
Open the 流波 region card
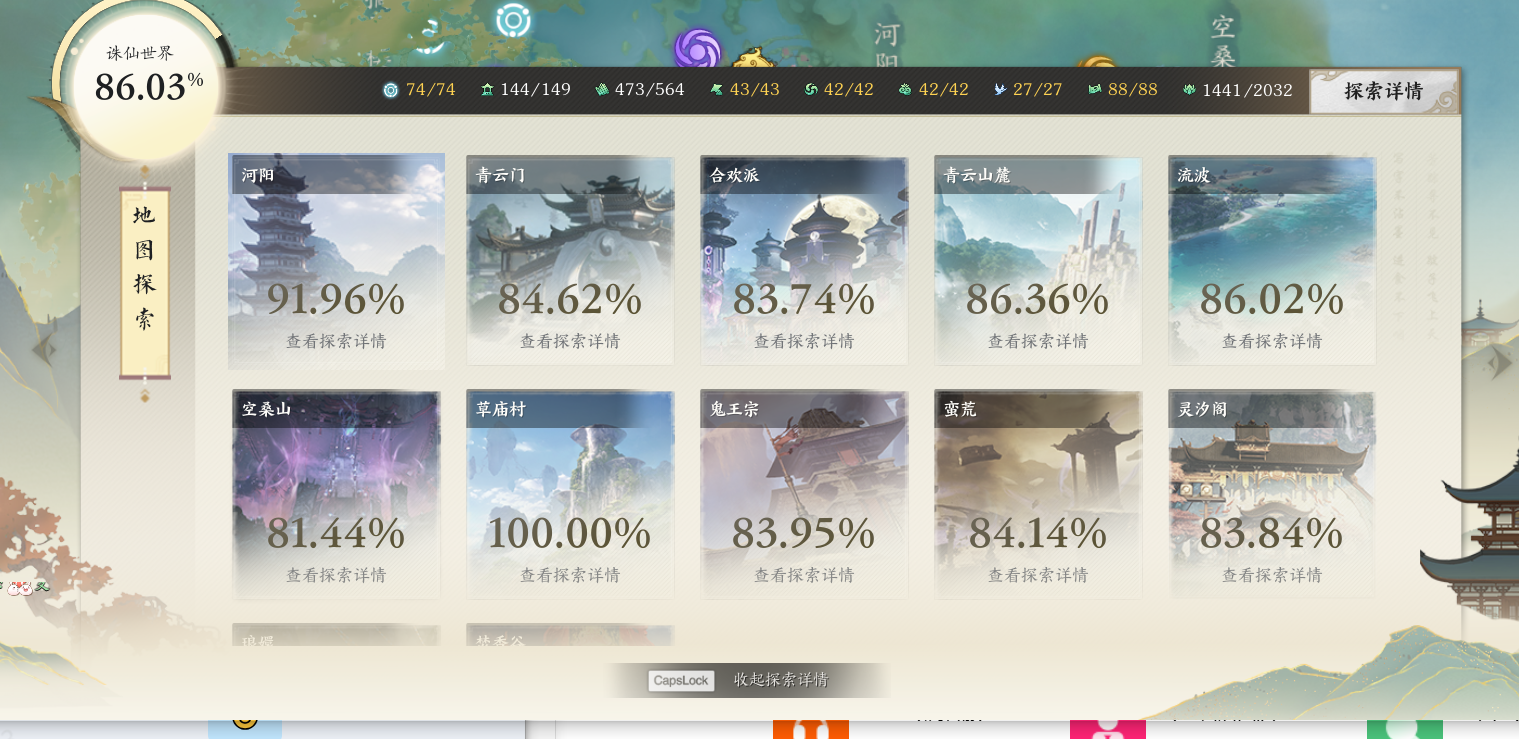[1272, 261]
